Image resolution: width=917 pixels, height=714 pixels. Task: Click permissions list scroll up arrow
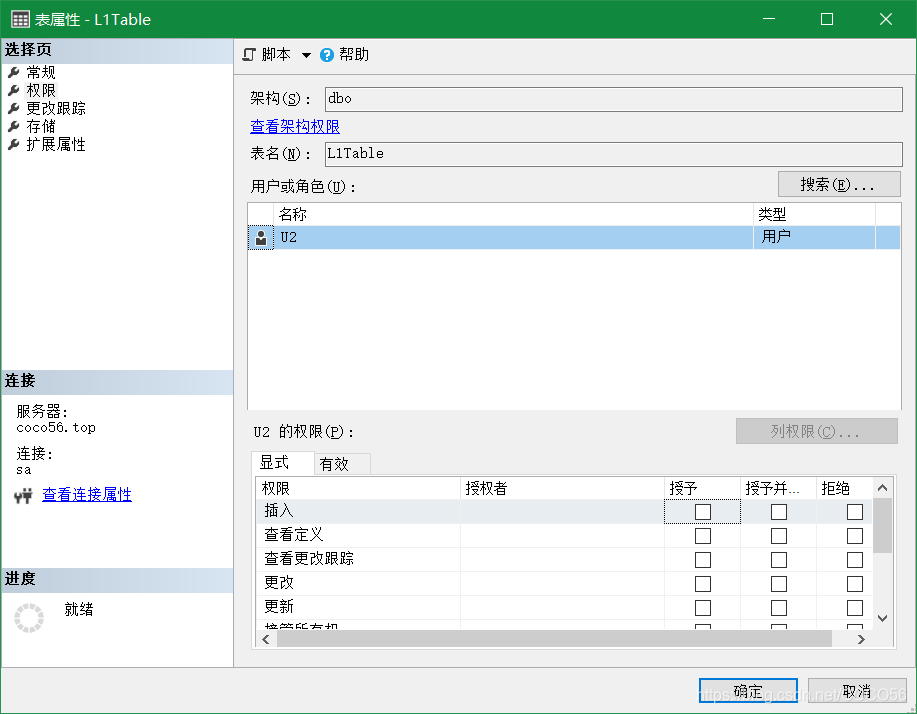(x=882, y=488)
